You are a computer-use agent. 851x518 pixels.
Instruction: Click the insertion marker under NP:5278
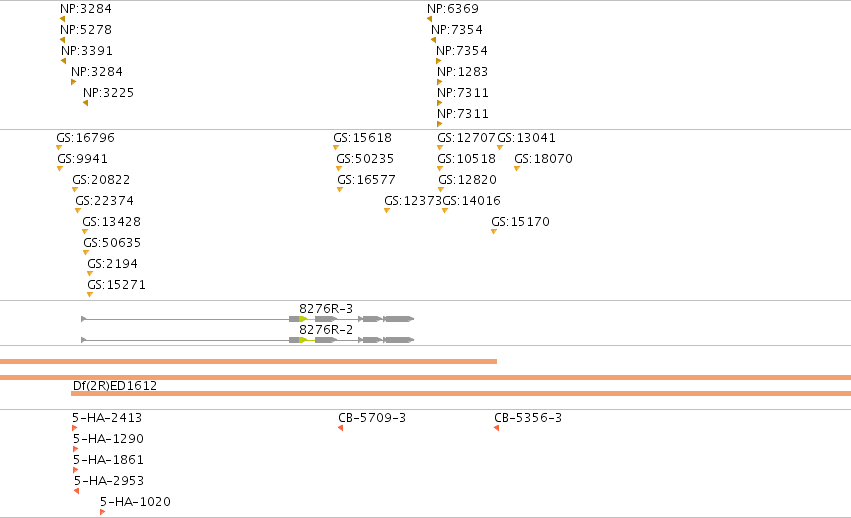coord(62,40)
